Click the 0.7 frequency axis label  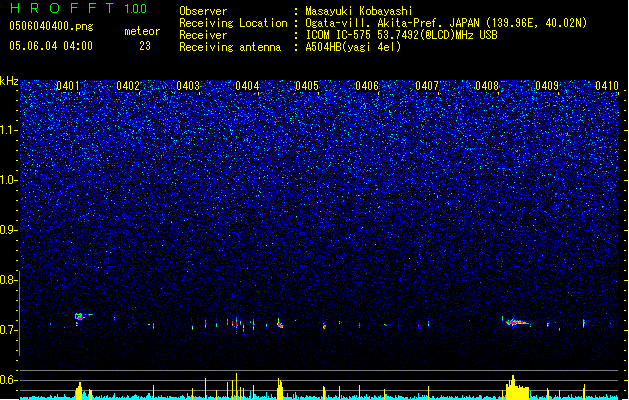[x=9, y=330]
